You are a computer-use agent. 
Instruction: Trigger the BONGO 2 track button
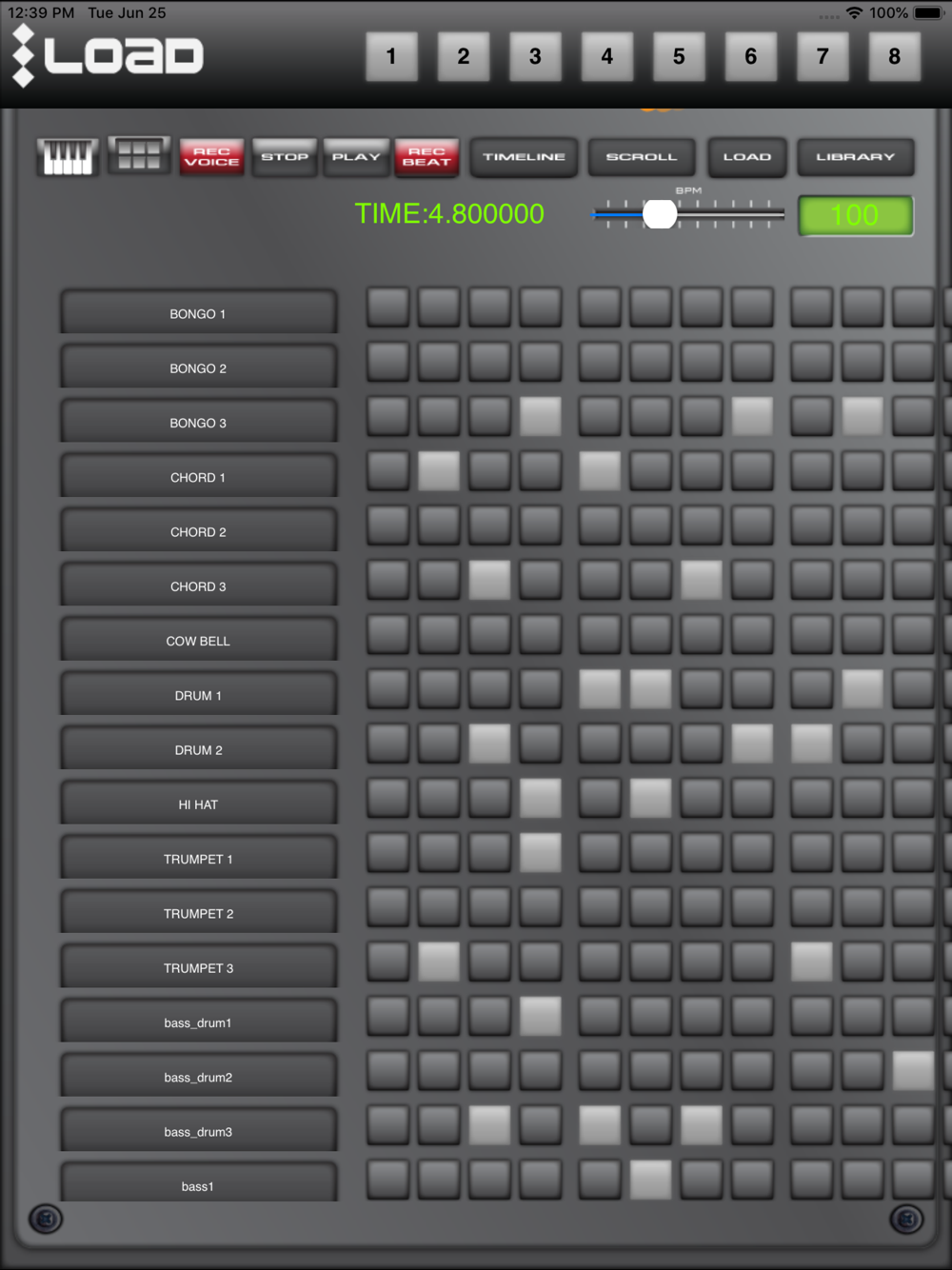(x=198, y=367)
